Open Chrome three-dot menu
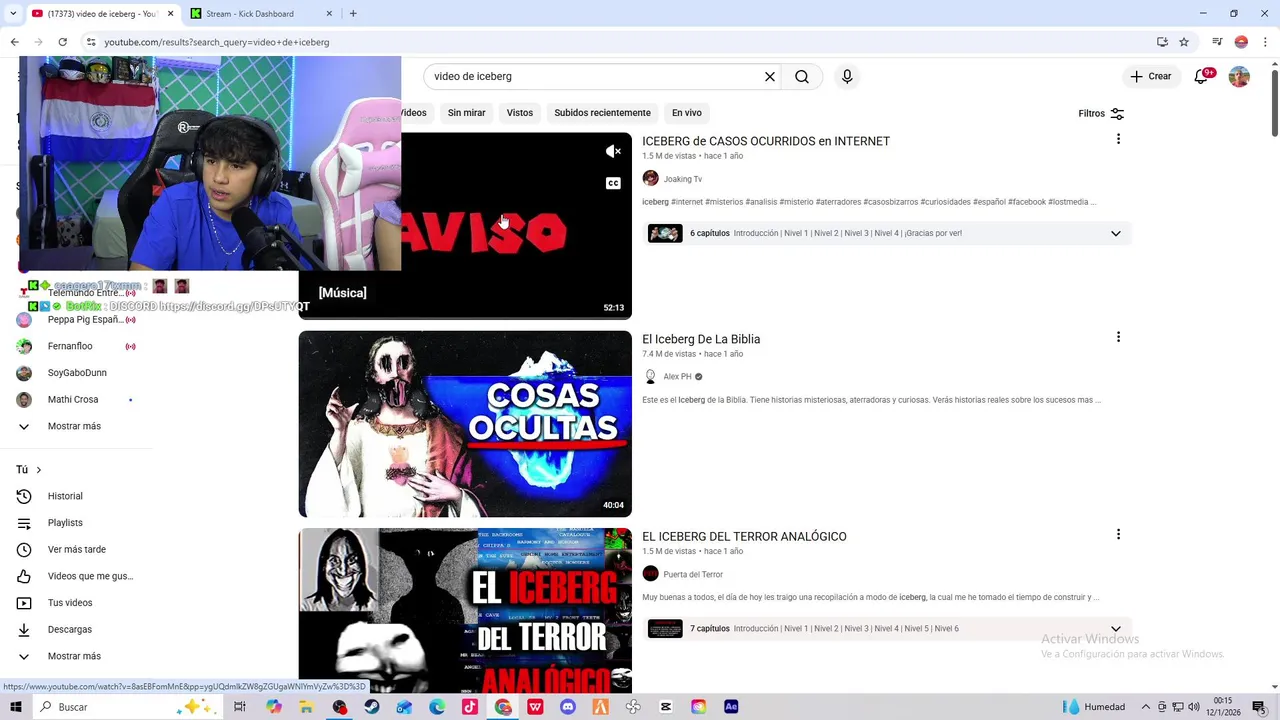This screenshot has height=720, width=1280. coord(1265,42)
